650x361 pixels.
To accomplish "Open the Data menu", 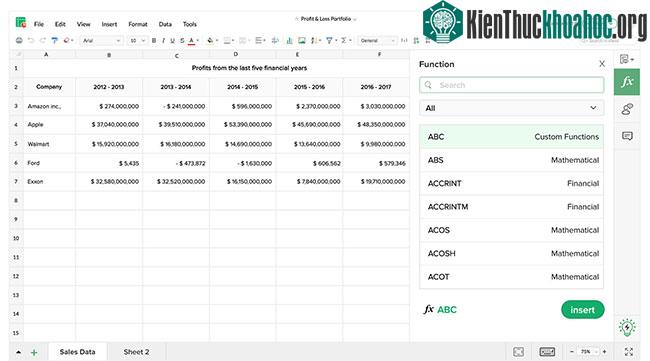I will [165, 24].
